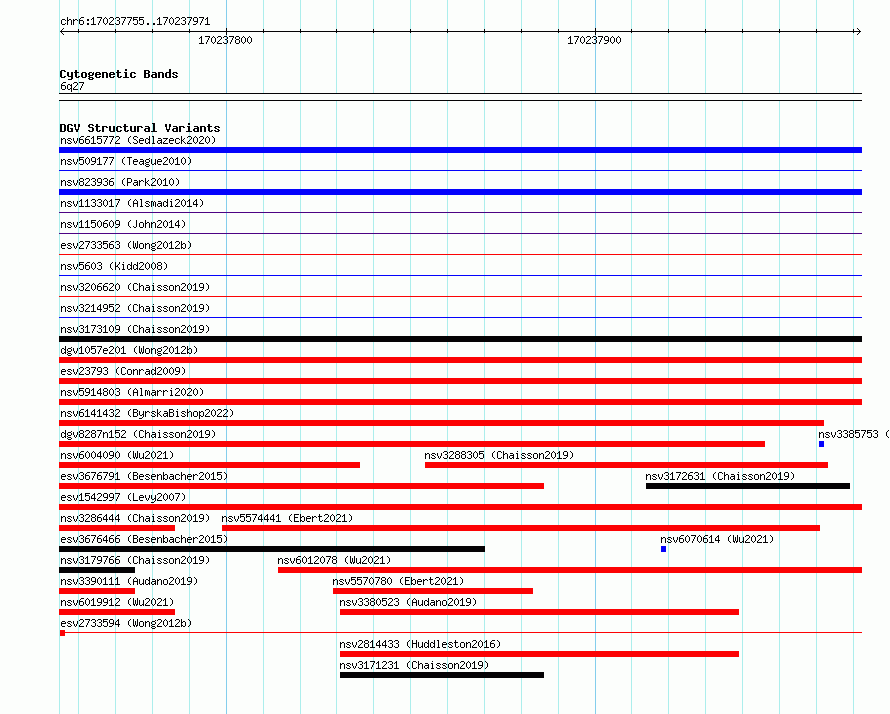
Task: Click the 170237800 ruler position
Action: coord(225,40)
